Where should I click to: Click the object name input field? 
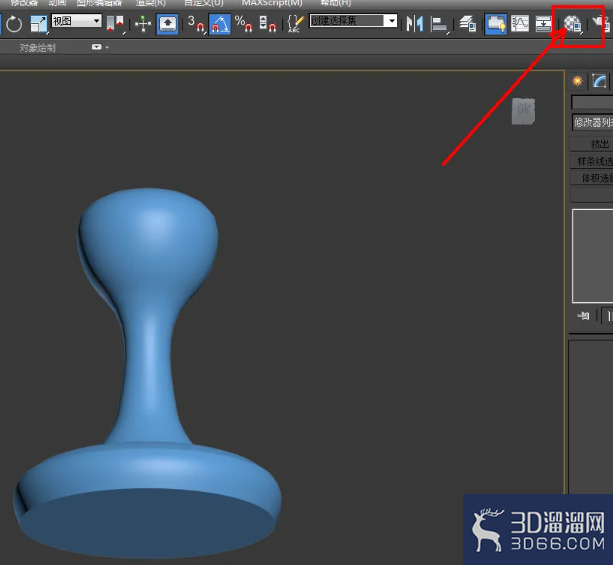click(592, 103)
